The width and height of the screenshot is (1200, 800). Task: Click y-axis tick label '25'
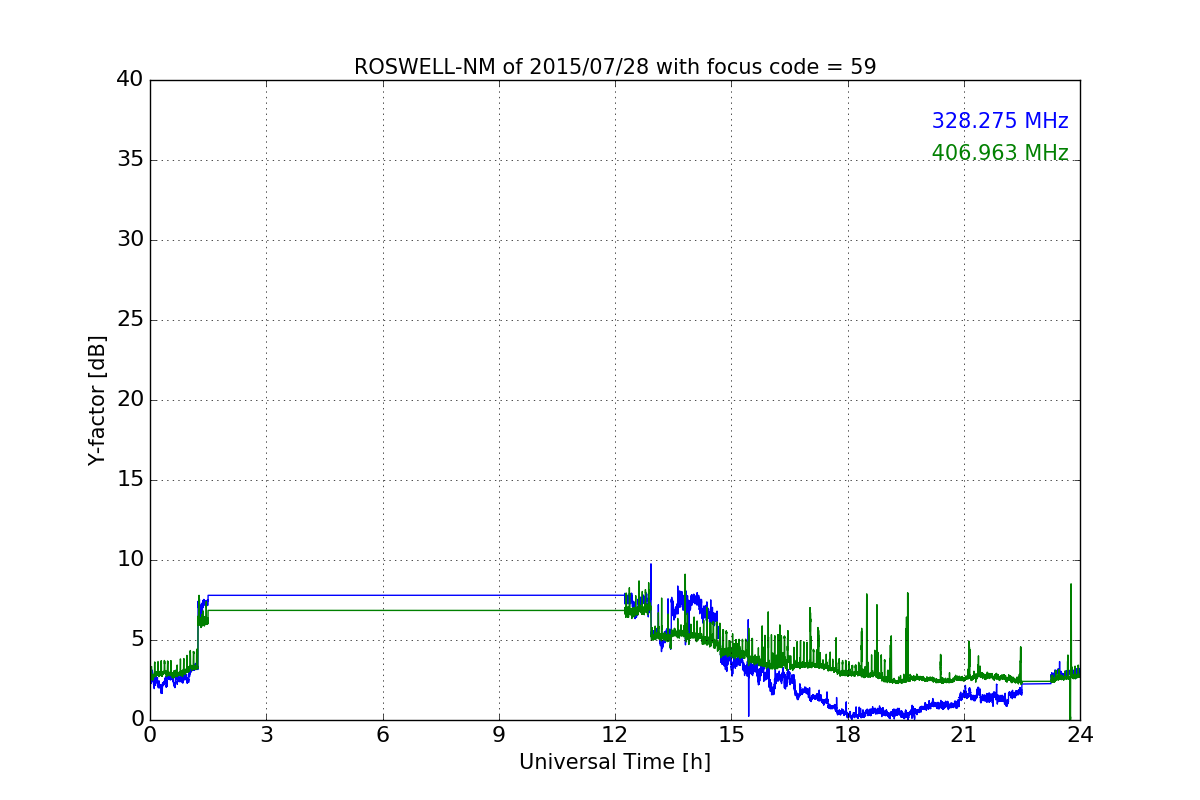point(130,319)
